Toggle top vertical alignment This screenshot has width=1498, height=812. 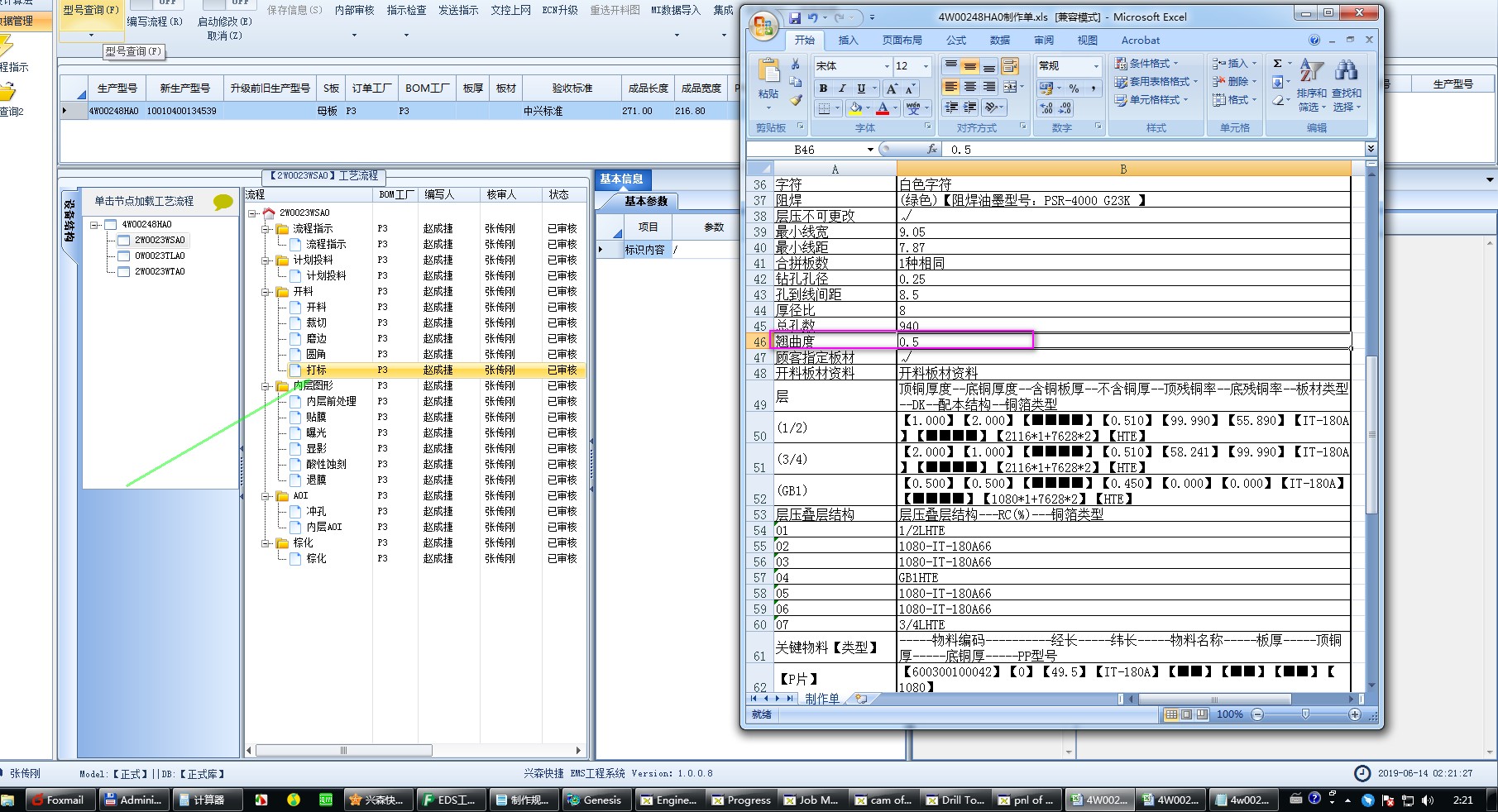[951, 66]
